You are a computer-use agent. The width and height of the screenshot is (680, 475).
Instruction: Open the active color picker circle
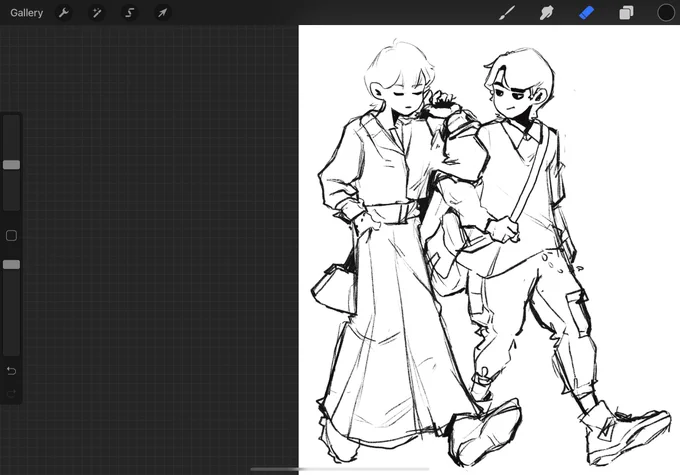666,13
